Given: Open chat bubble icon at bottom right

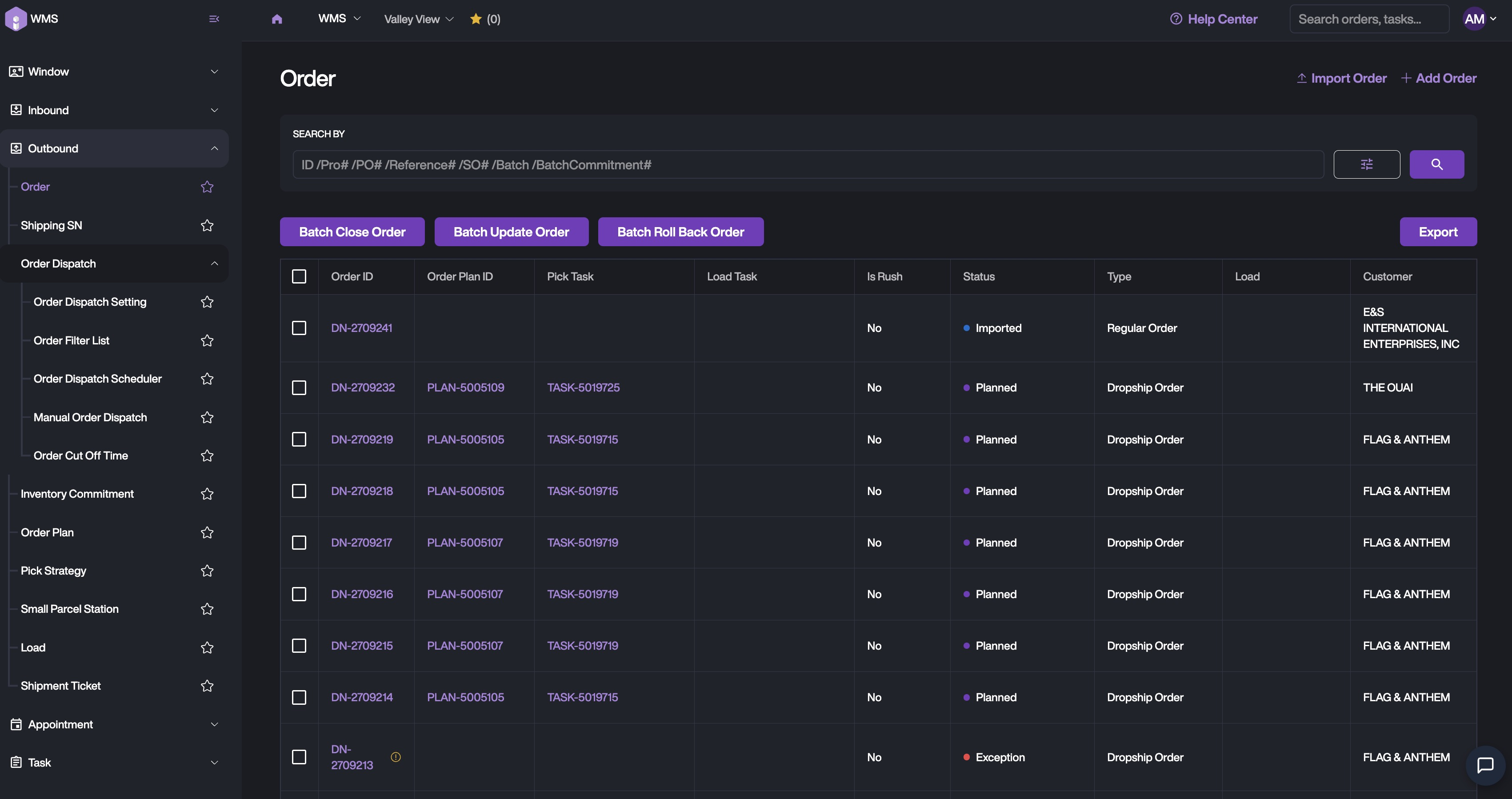Looking at the screenshot, I should tap(1485, 765).
